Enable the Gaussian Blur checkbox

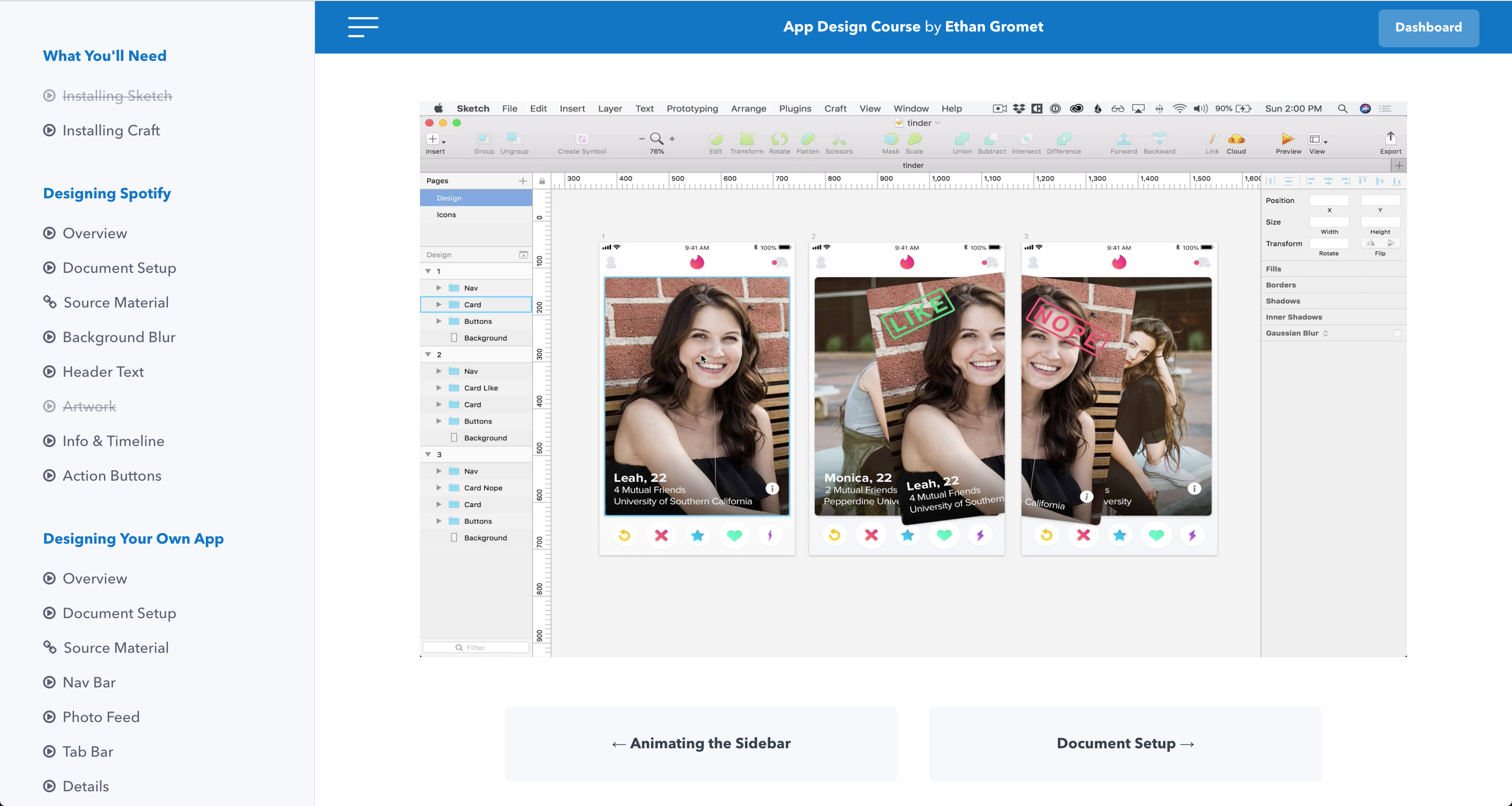pos(1397,333)
